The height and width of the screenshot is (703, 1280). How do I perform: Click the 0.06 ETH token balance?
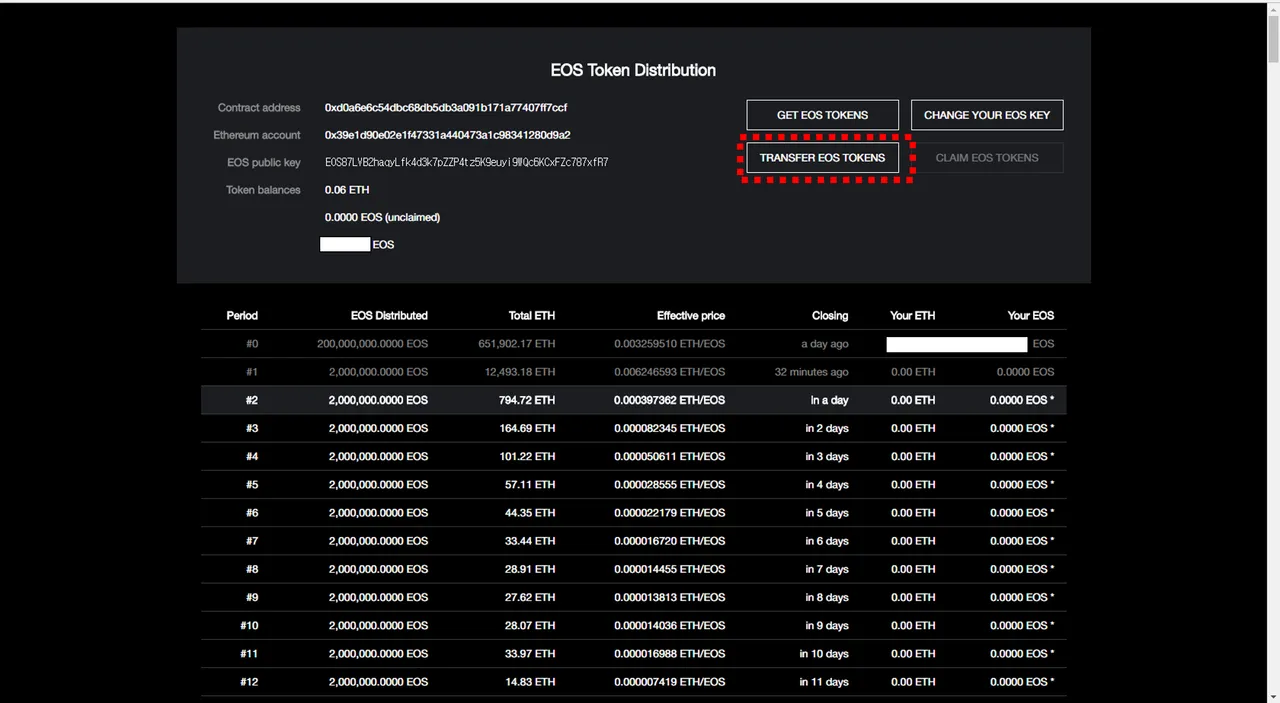347,190
